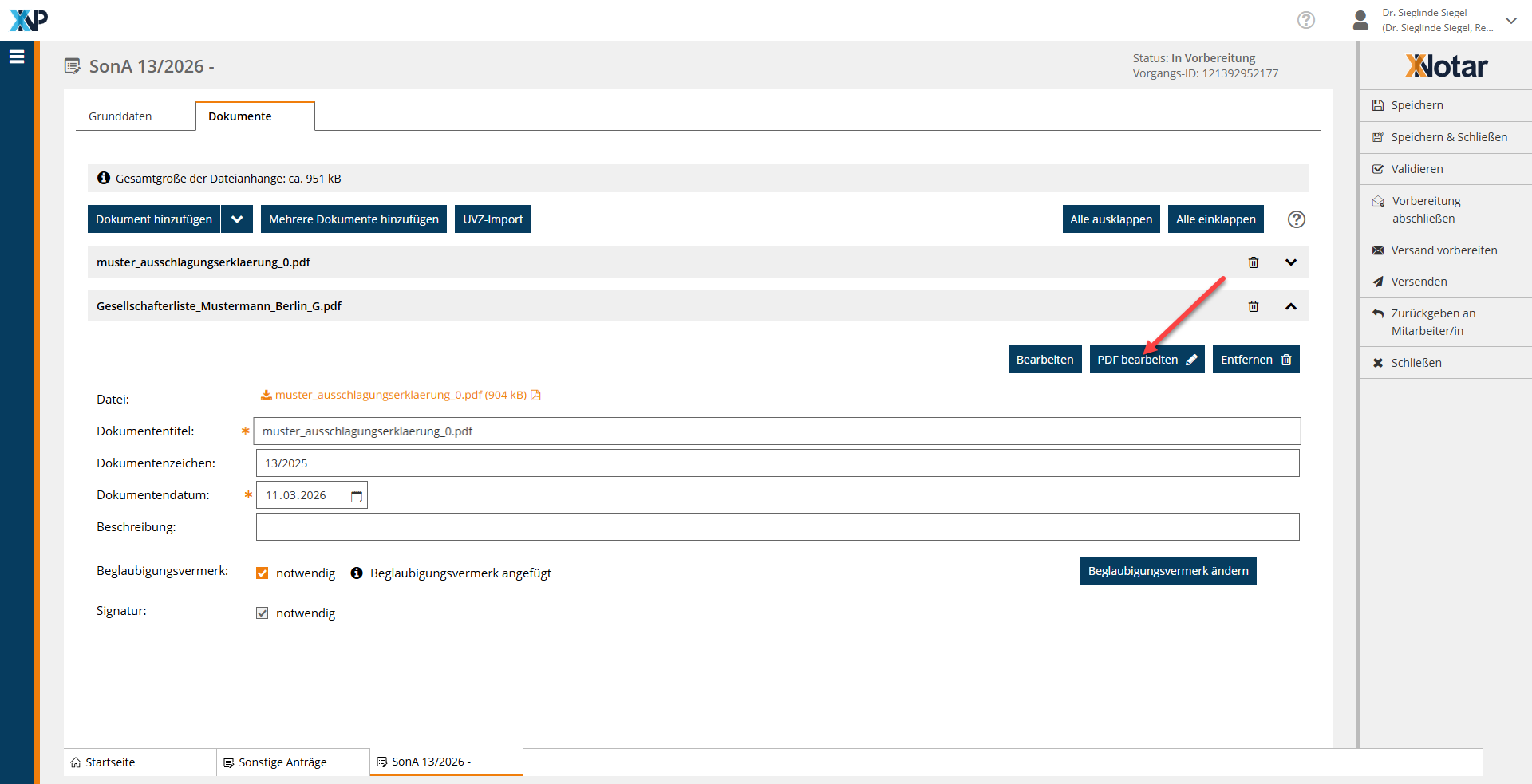Click the Validieren checkmark icon
The height and width of the screenshot is (784, 1532).
[x=1378, y=169]
